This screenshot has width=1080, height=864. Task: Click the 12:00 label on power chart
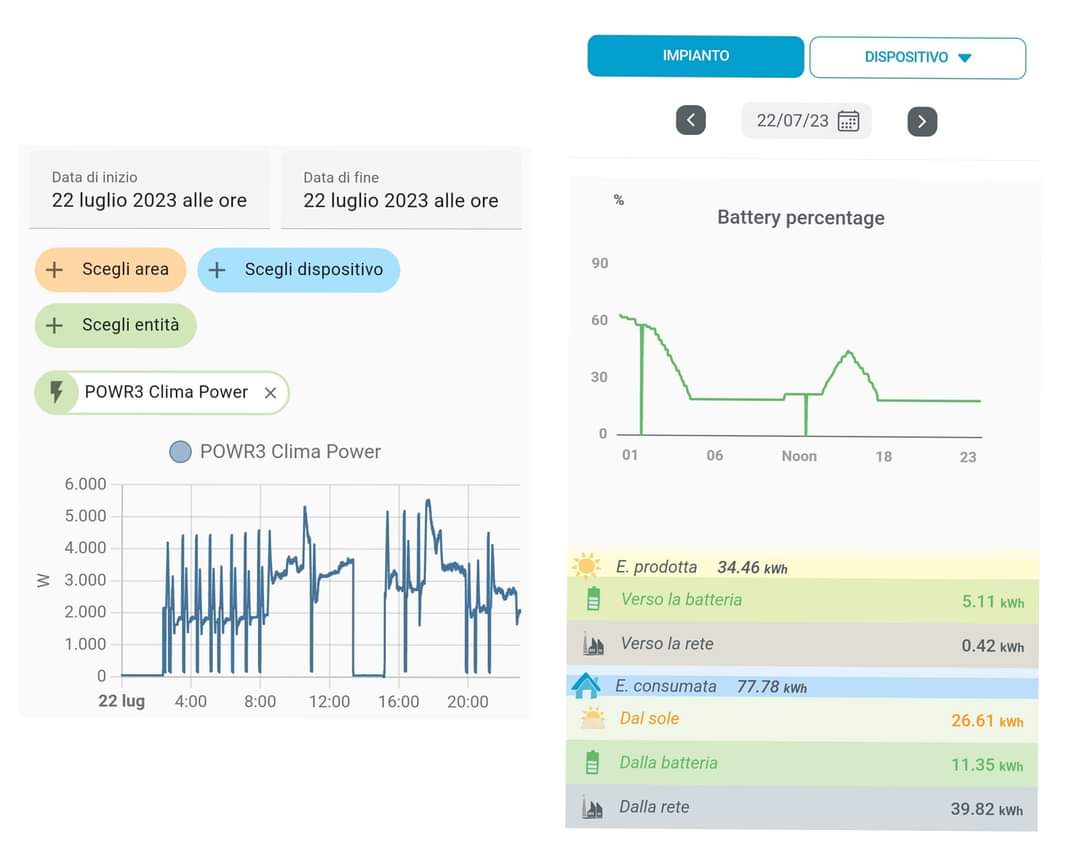point(329,702)
